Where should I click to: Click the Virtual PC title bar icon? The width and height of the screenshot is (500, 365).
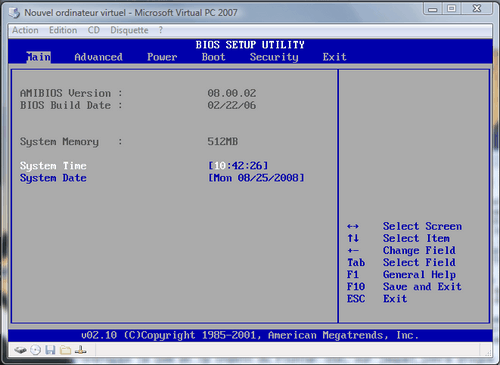click(x=14, y=13)
